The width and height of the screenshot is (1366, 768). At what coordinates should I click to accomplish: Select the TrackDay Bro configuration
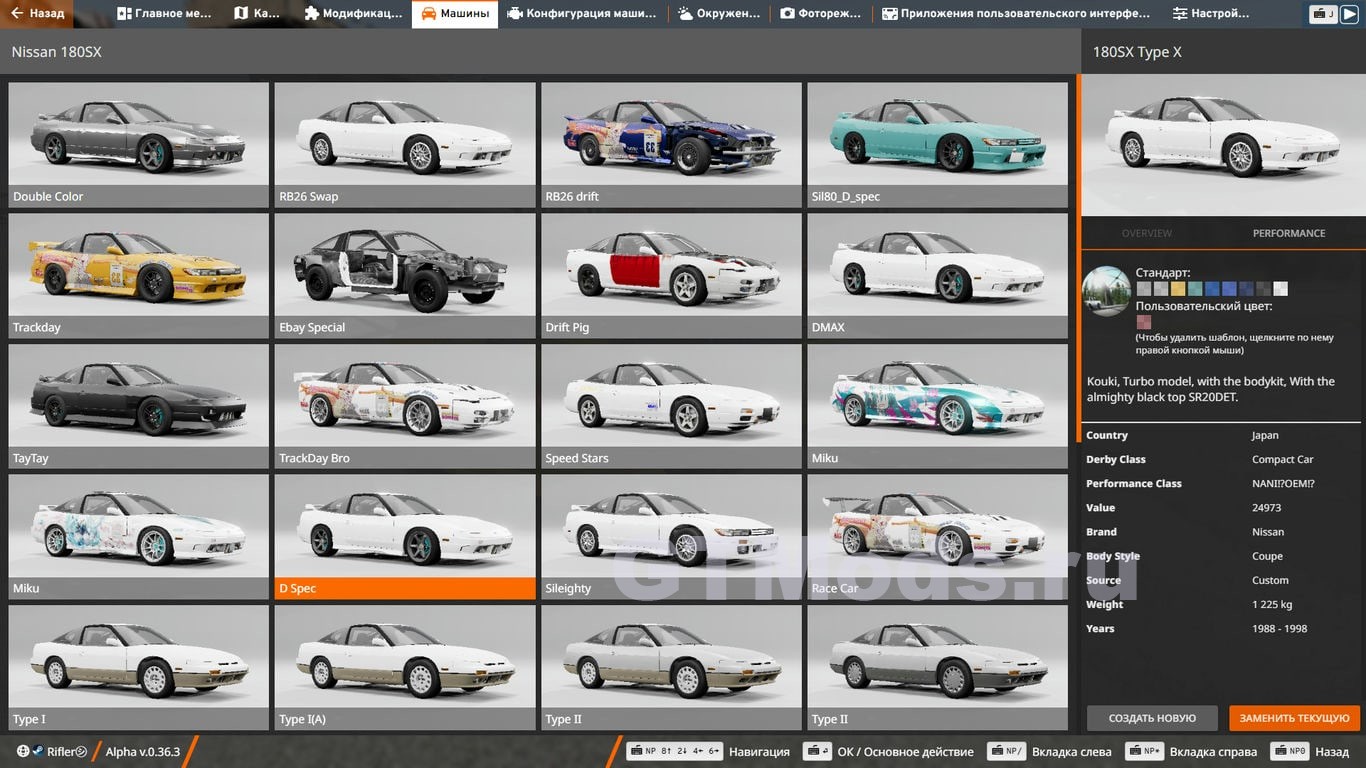[x=405, y=406]
